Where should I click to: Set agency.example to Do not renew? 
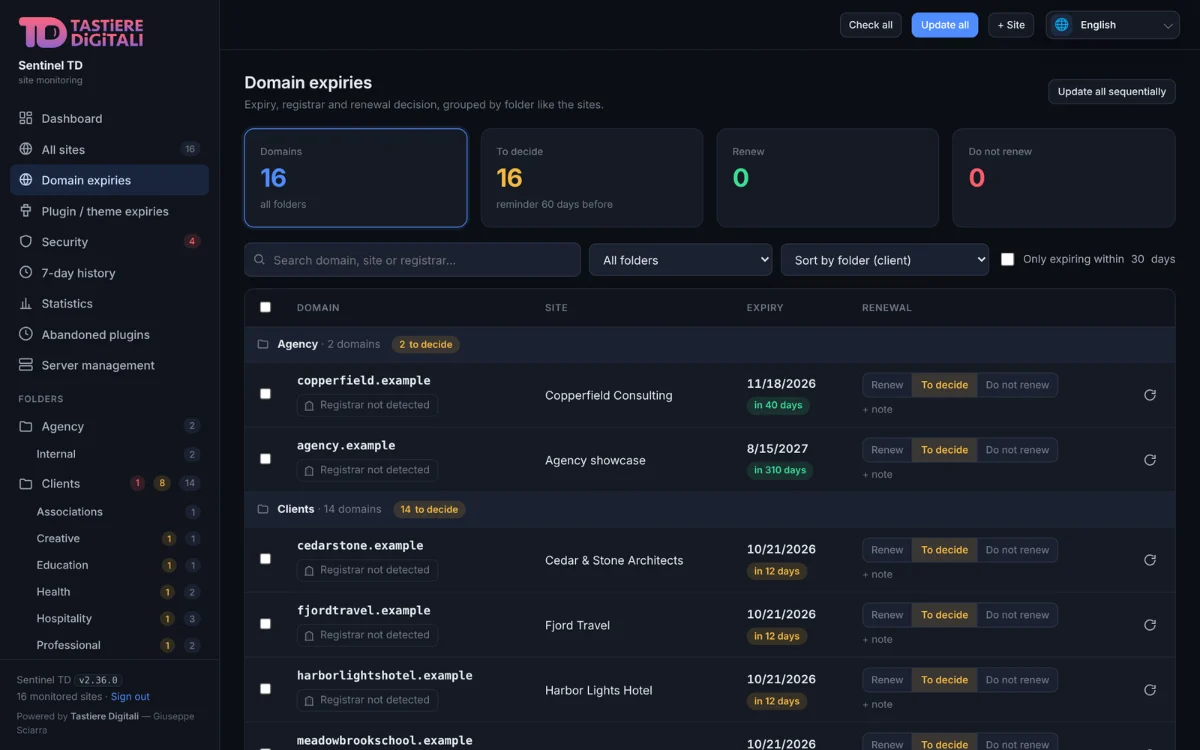coord(1017,450)
